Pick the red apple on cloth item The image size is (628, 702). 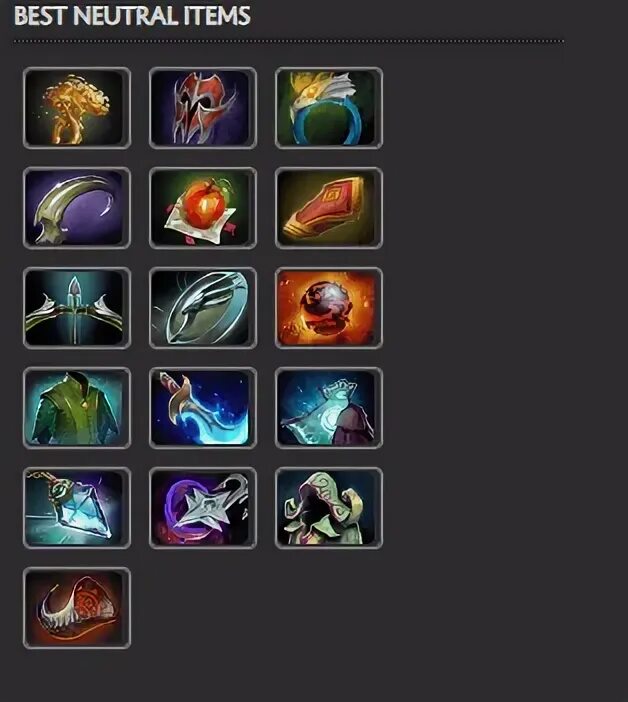point(203,208)
